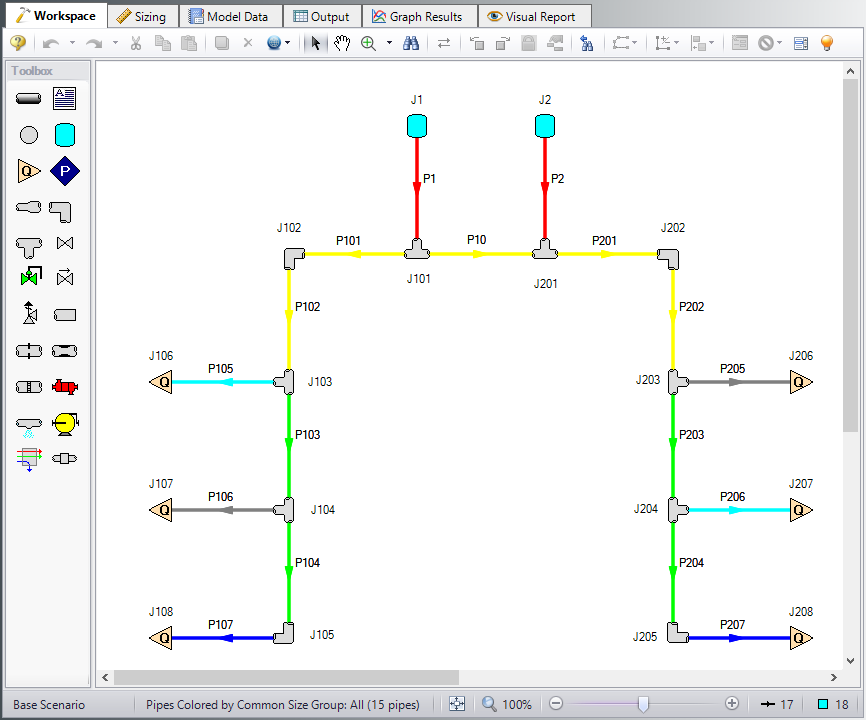The height and width of the screenshot is (720, 866).
Task: Open the Graph Results tab
Action: (x=420, y=15)
